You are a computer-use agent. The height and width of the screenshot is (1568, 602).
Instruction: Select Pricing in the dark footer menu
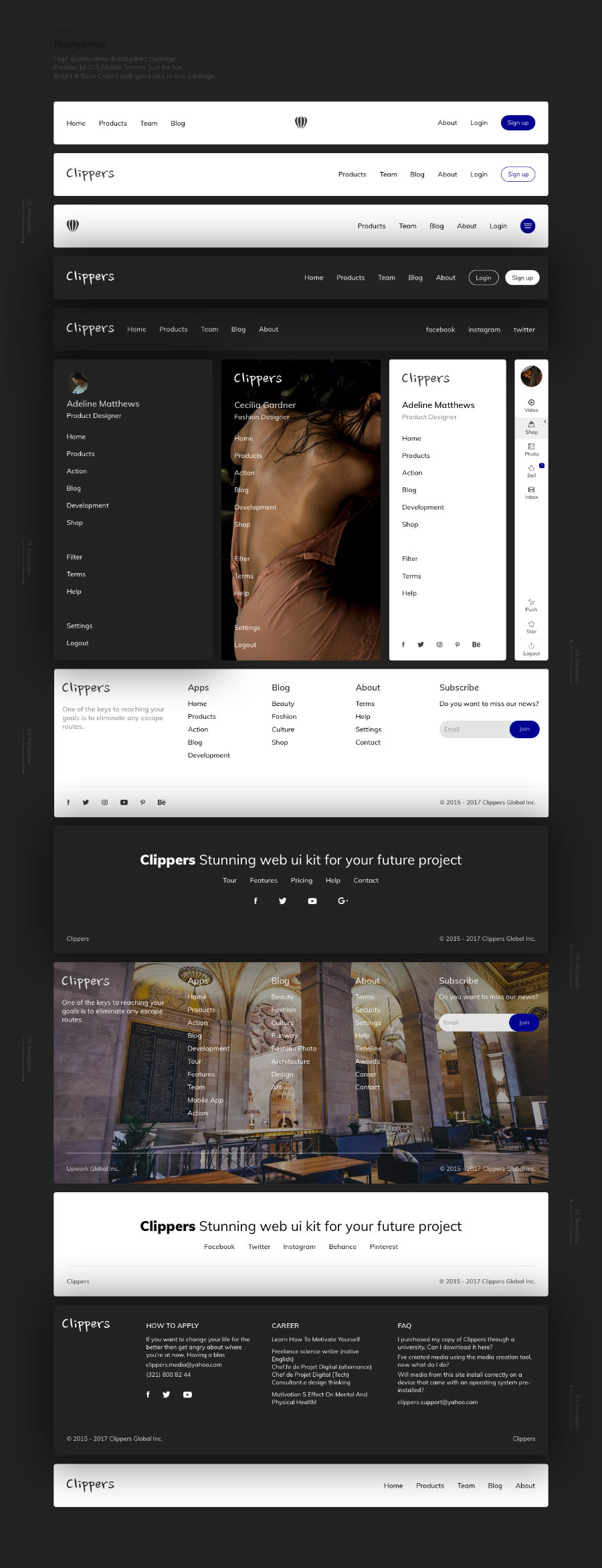[302, 881]
